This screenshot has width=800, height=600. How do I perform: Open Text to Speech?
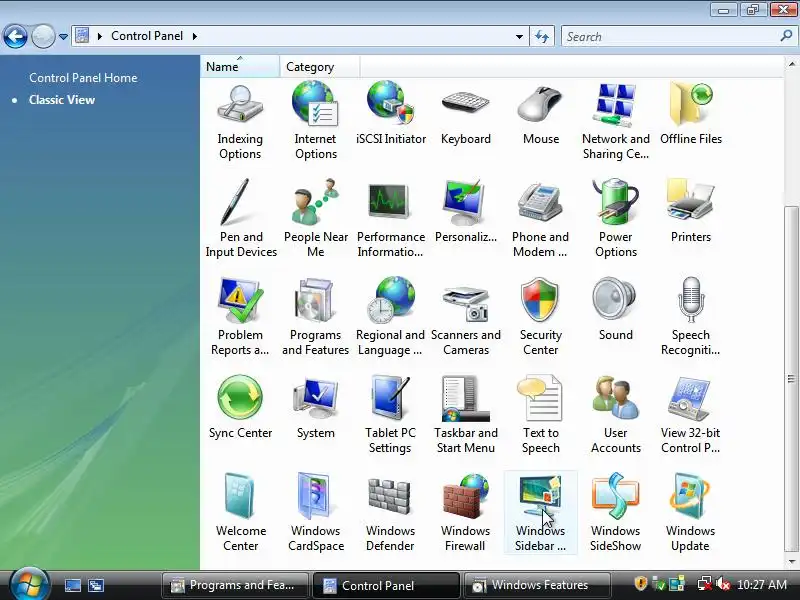click(541, 414)
